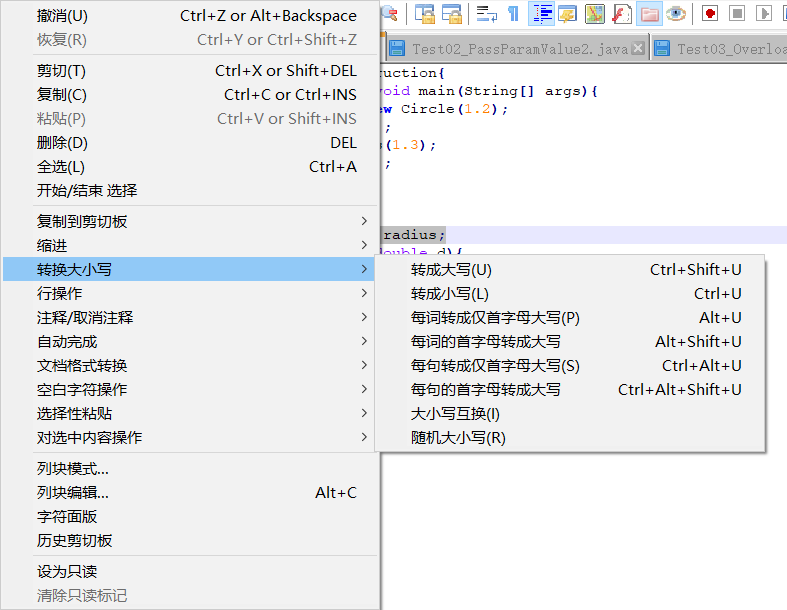Open the User Defined Language dialog icon
Screen dimensions: 787x610
point(568,14)
